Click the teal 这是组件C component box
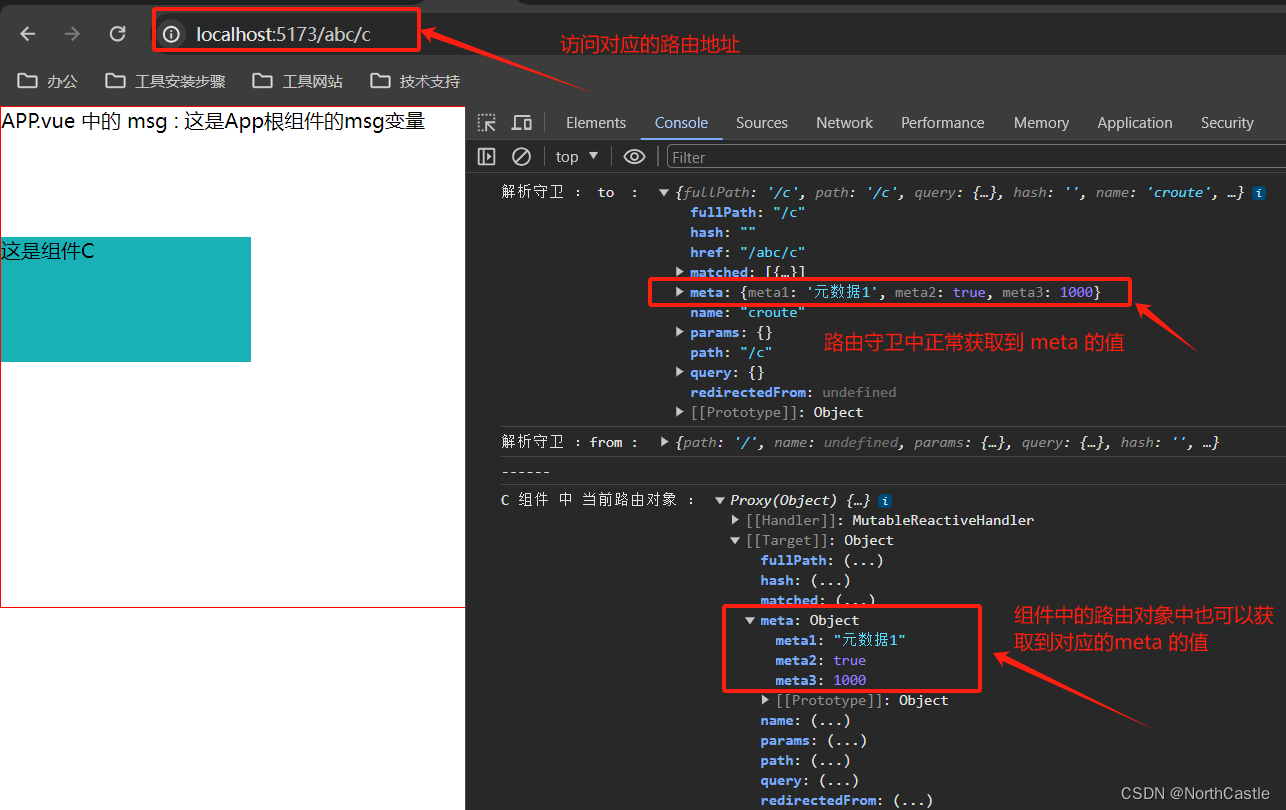The height and width of the screenshot is (810, 1286). tap(126, 299)
